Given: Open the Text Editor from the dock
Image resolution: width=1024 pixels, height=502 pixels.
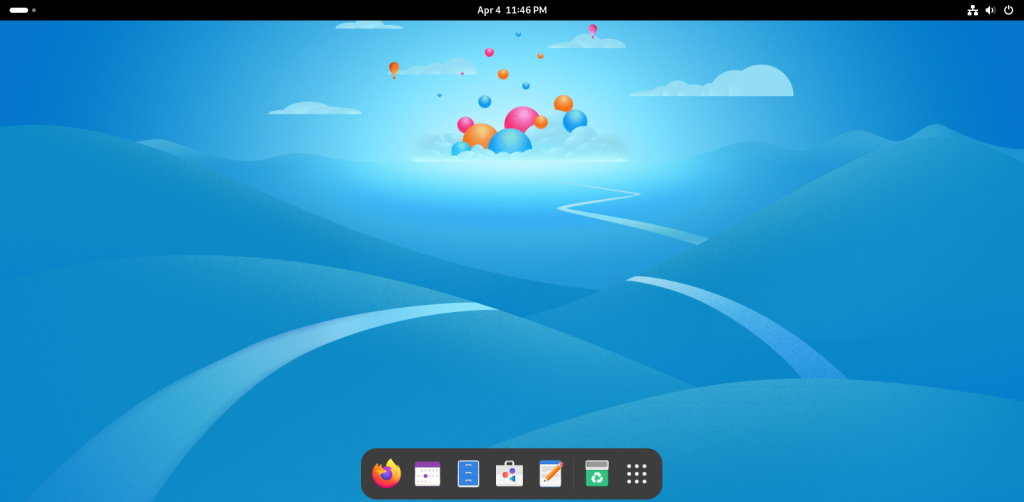Looking at the screenshot, I should point(550,473).
